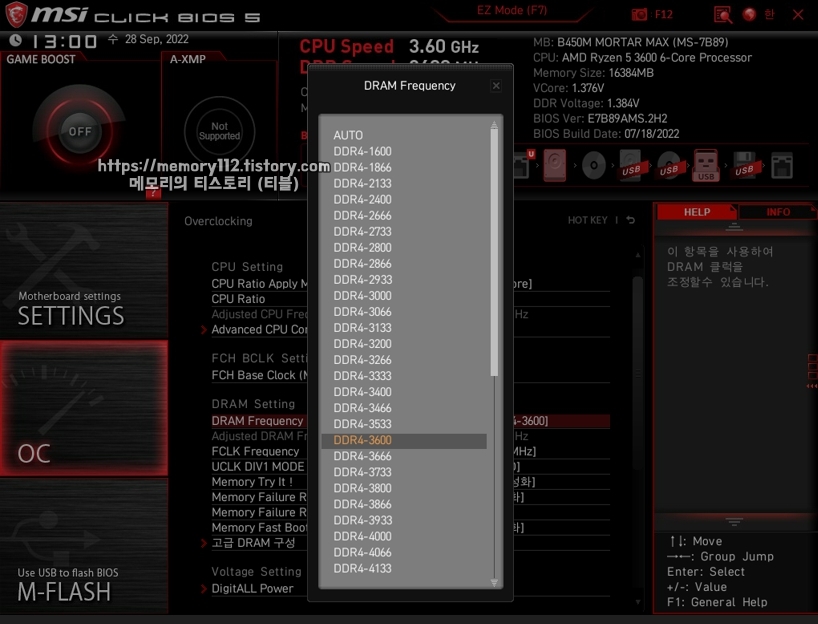Close the DRAM Frequency popup
Screen dimensions: 818x624
496,86
